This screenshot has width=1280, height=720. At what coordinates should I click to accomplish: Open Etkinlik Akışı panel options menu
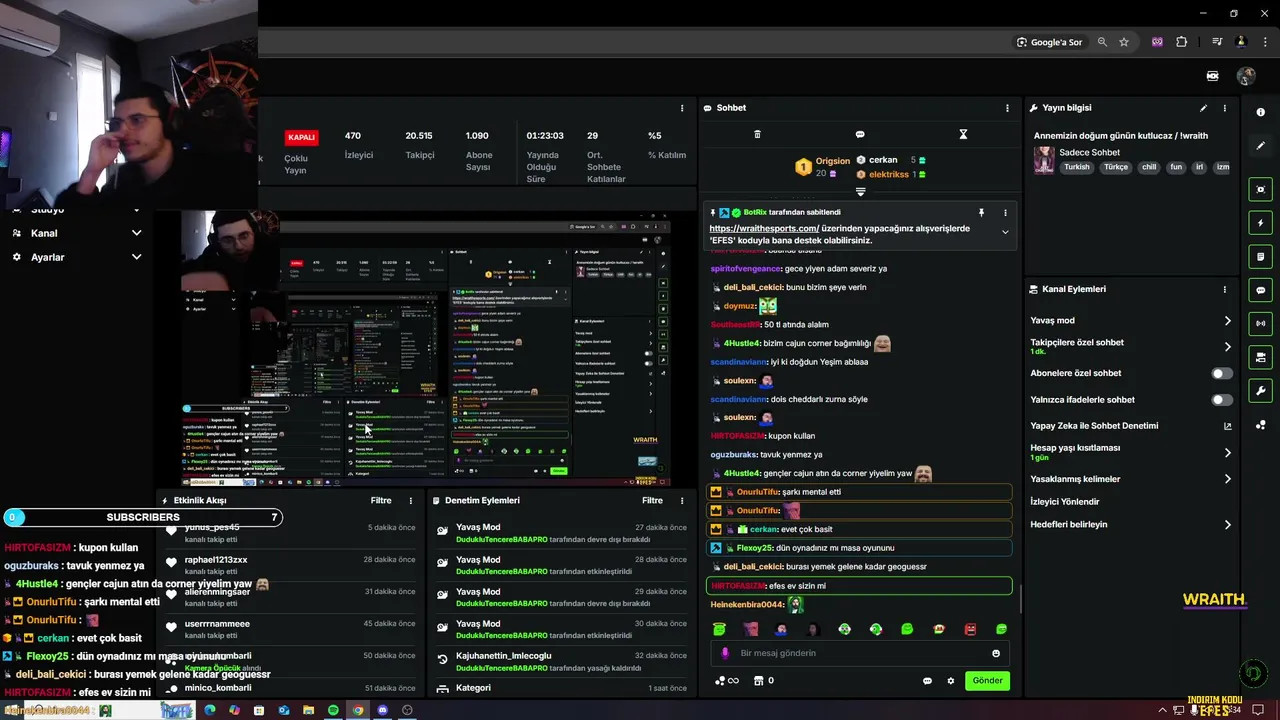tap(410, 500)
